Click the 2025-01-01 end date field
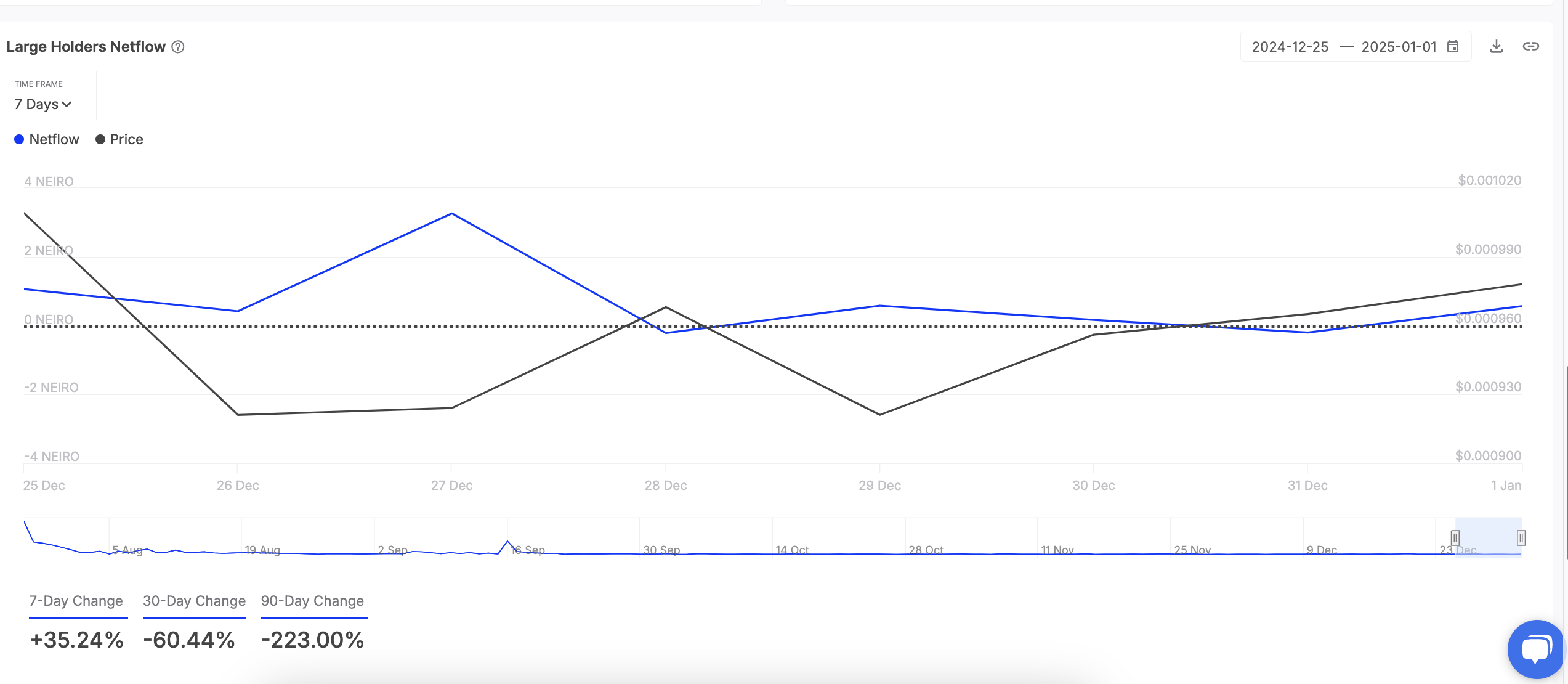This screenshot has width=1568, height=684. tap(1399, 47)
